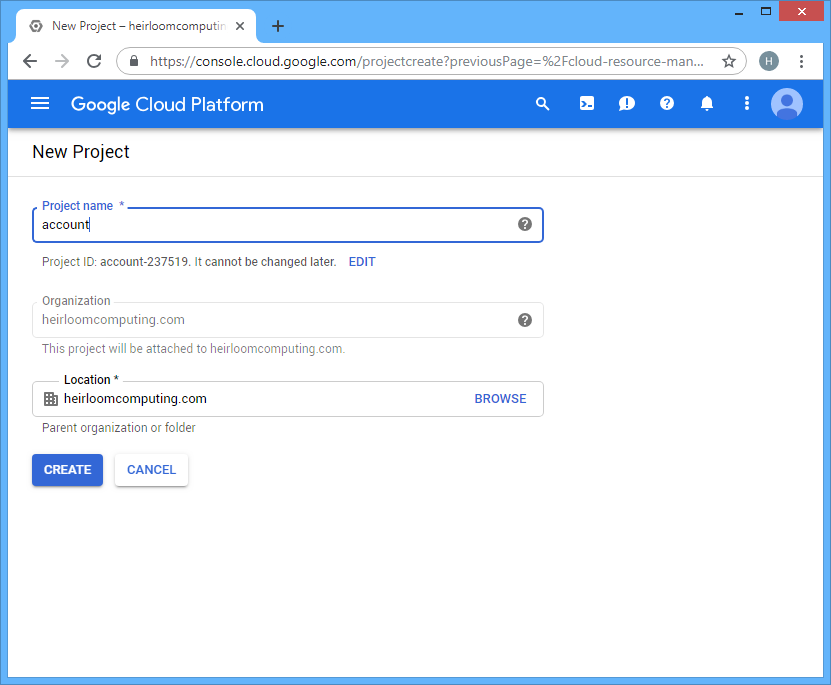Open Chrome's three-dot browser menu
Image resolution: width=831 pixels, height=685 pixels.
(x=801, y=61)
